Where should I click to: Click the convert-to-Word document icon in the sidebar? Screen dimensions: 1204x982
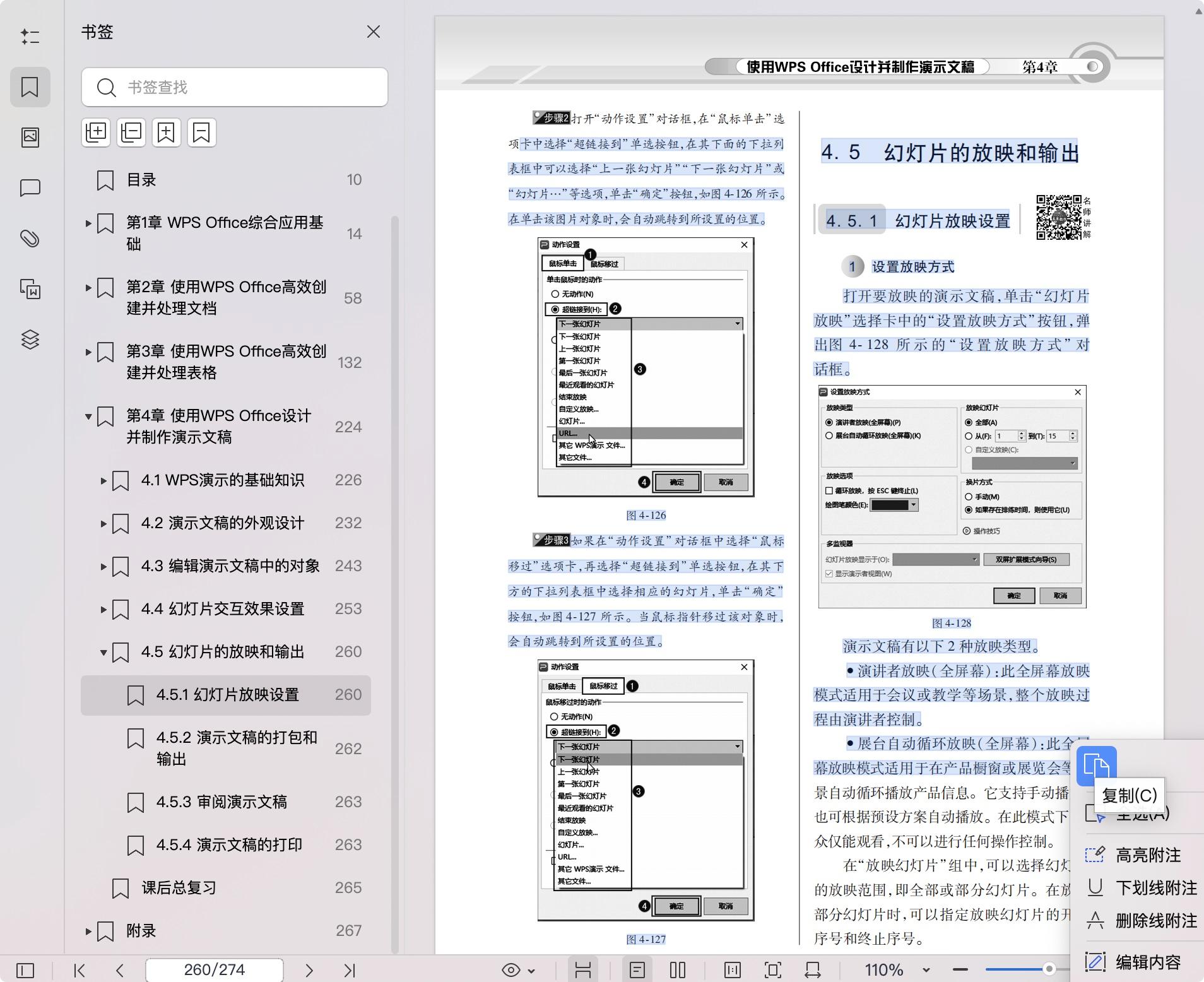pyautogui.click(x=30, y=289)
